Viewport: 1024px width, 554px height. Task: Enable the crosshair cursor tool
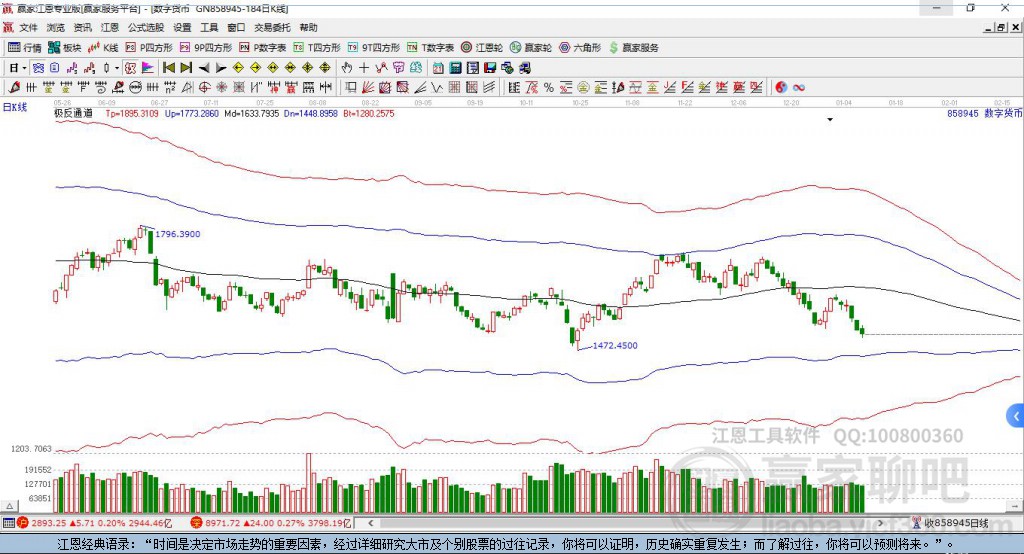click(364, 68)
